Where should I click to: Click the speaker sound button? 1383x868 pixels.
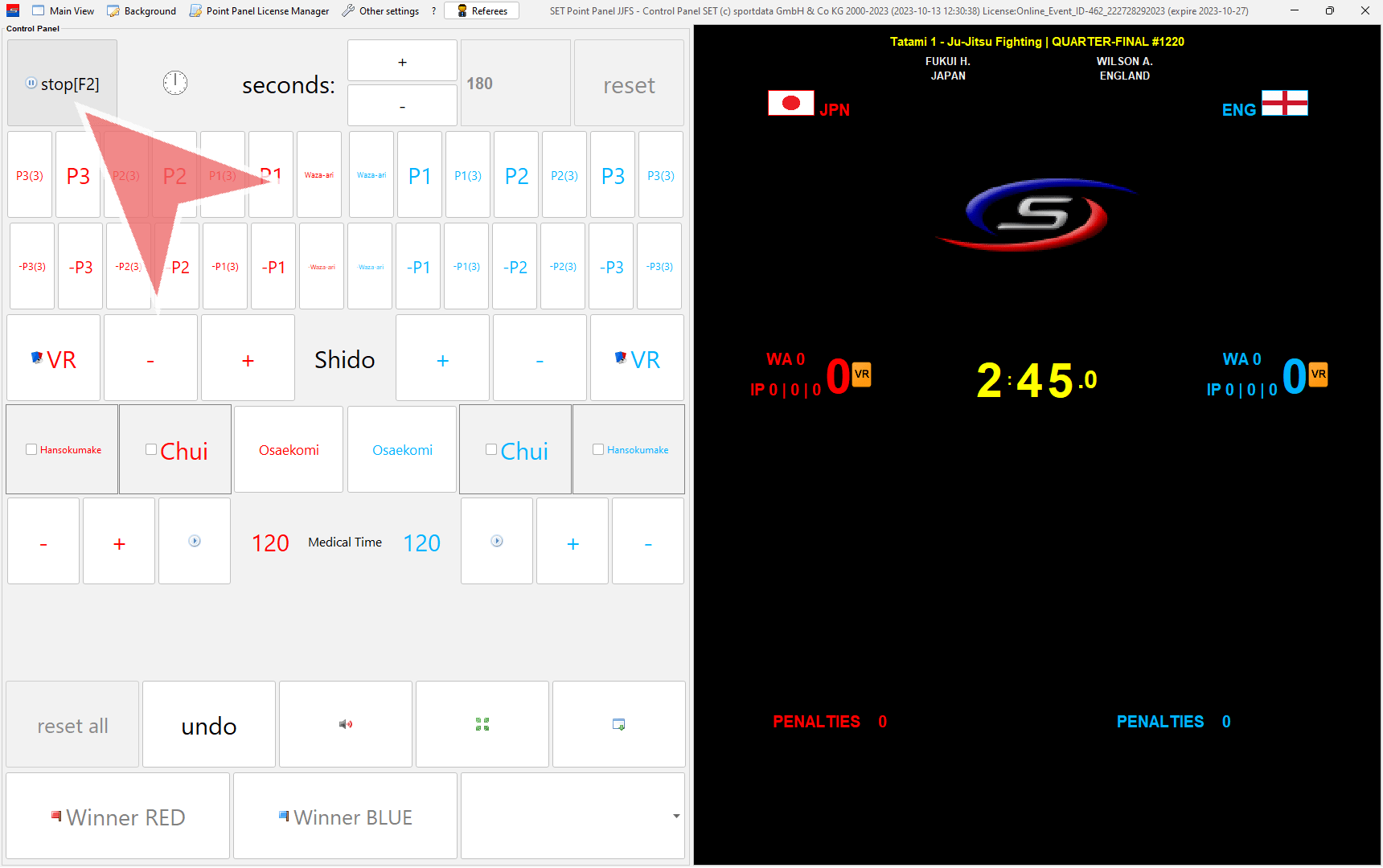(346, 724)
